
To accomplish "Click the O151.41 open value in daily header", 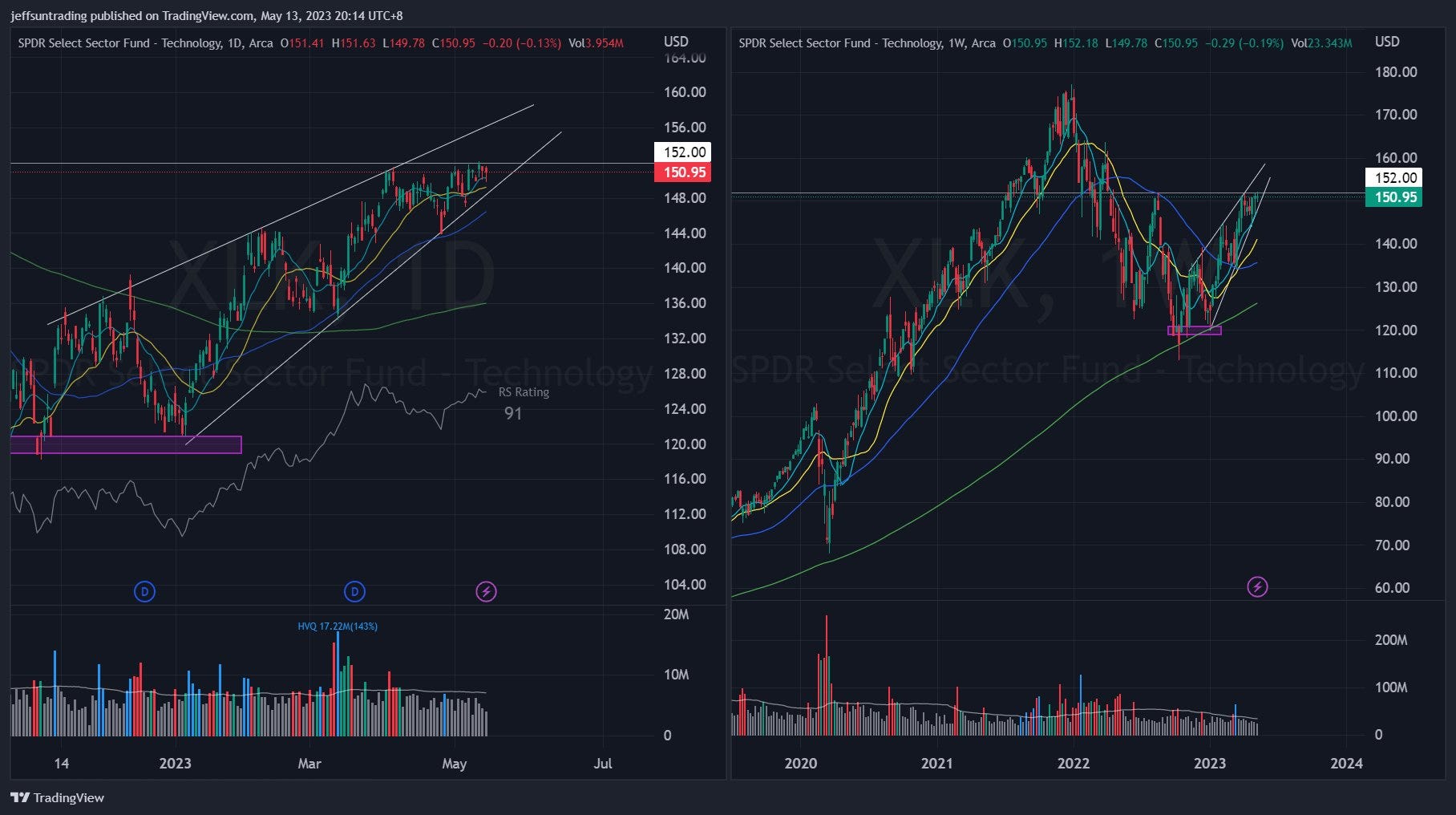I will pyautogui.click(x=302, y=43).
